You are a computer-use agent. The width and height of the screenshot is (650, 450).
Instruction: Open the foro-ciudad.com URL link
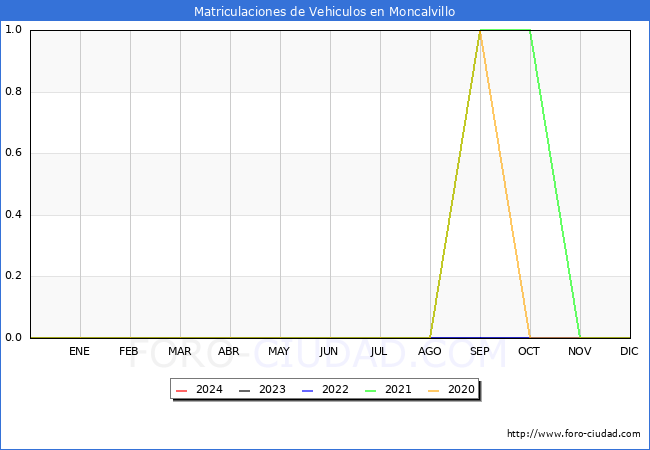point(574,433)
